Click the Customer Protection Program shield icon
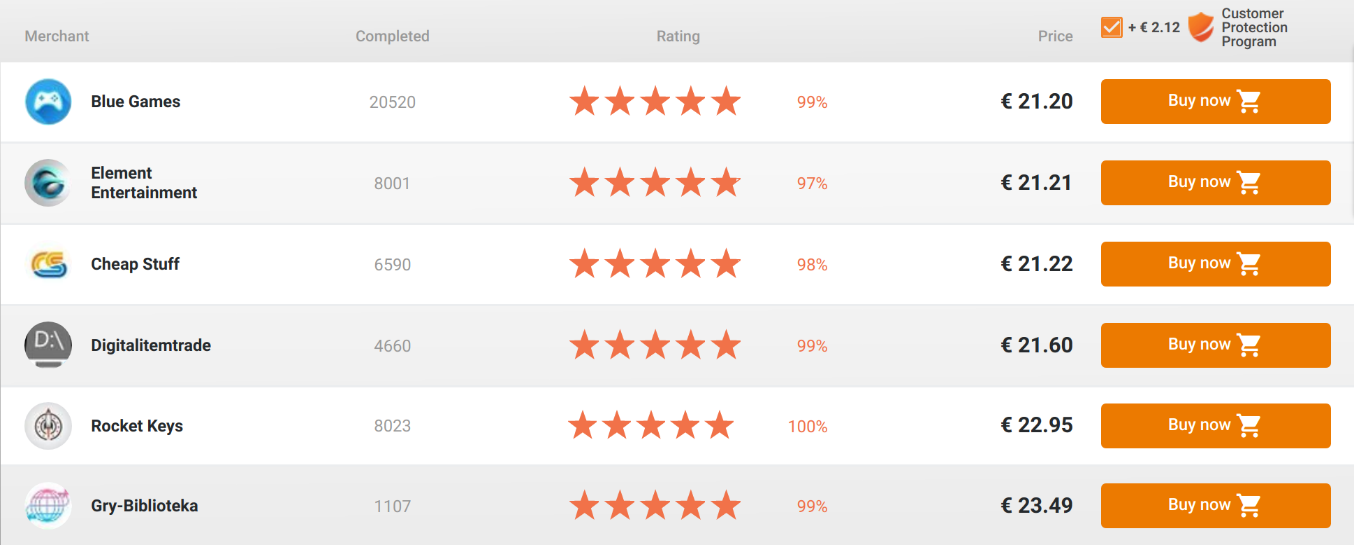Viewport: 1354px width, 545px height. click(x=1200, y=27)
